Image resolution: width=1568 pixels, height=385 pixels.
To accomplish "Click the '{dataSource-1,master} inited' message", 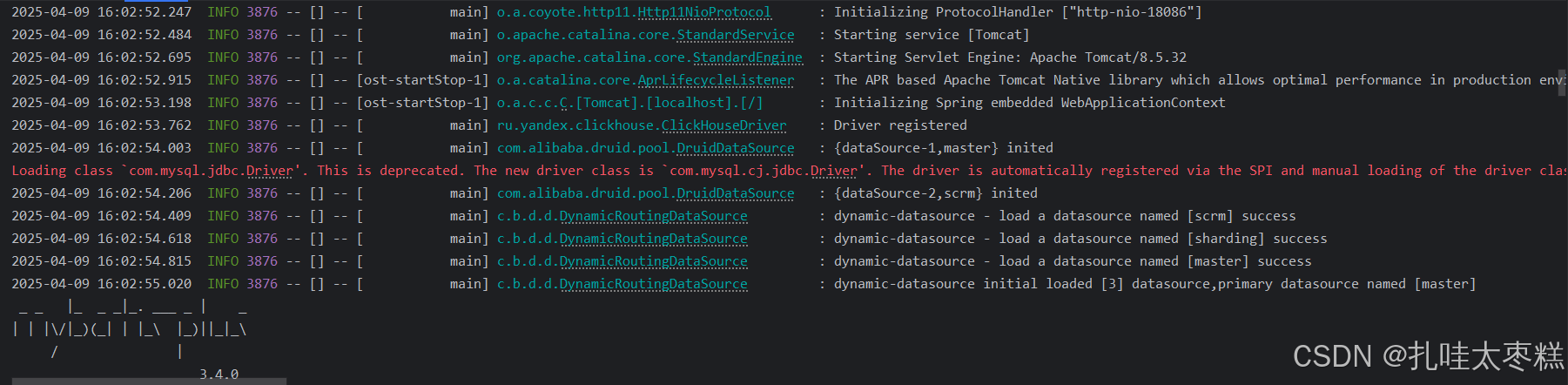I will click(944, 148).
